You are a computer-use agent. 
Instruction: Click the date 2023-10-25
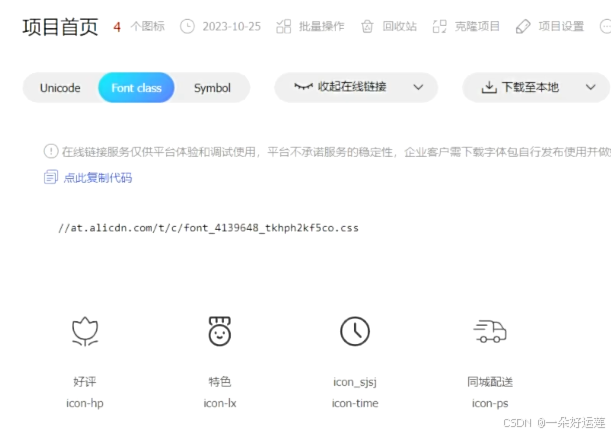tap(231, 26)
